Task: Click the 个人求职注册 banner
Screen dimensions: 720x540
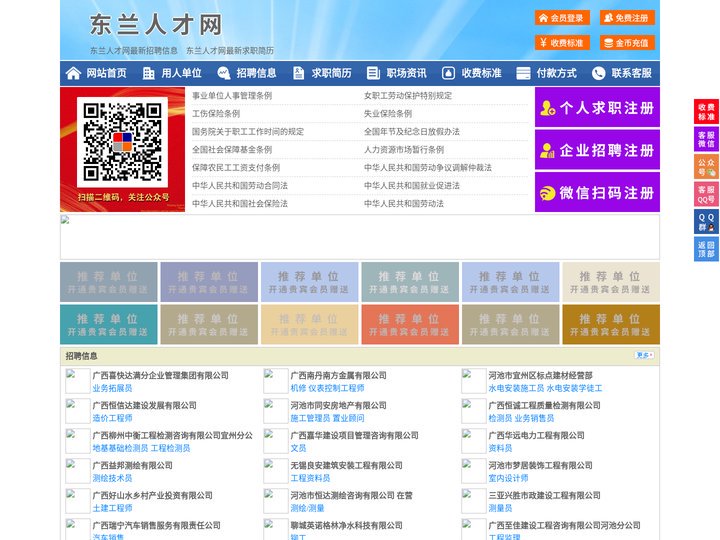Action: [x=597, y=107]
